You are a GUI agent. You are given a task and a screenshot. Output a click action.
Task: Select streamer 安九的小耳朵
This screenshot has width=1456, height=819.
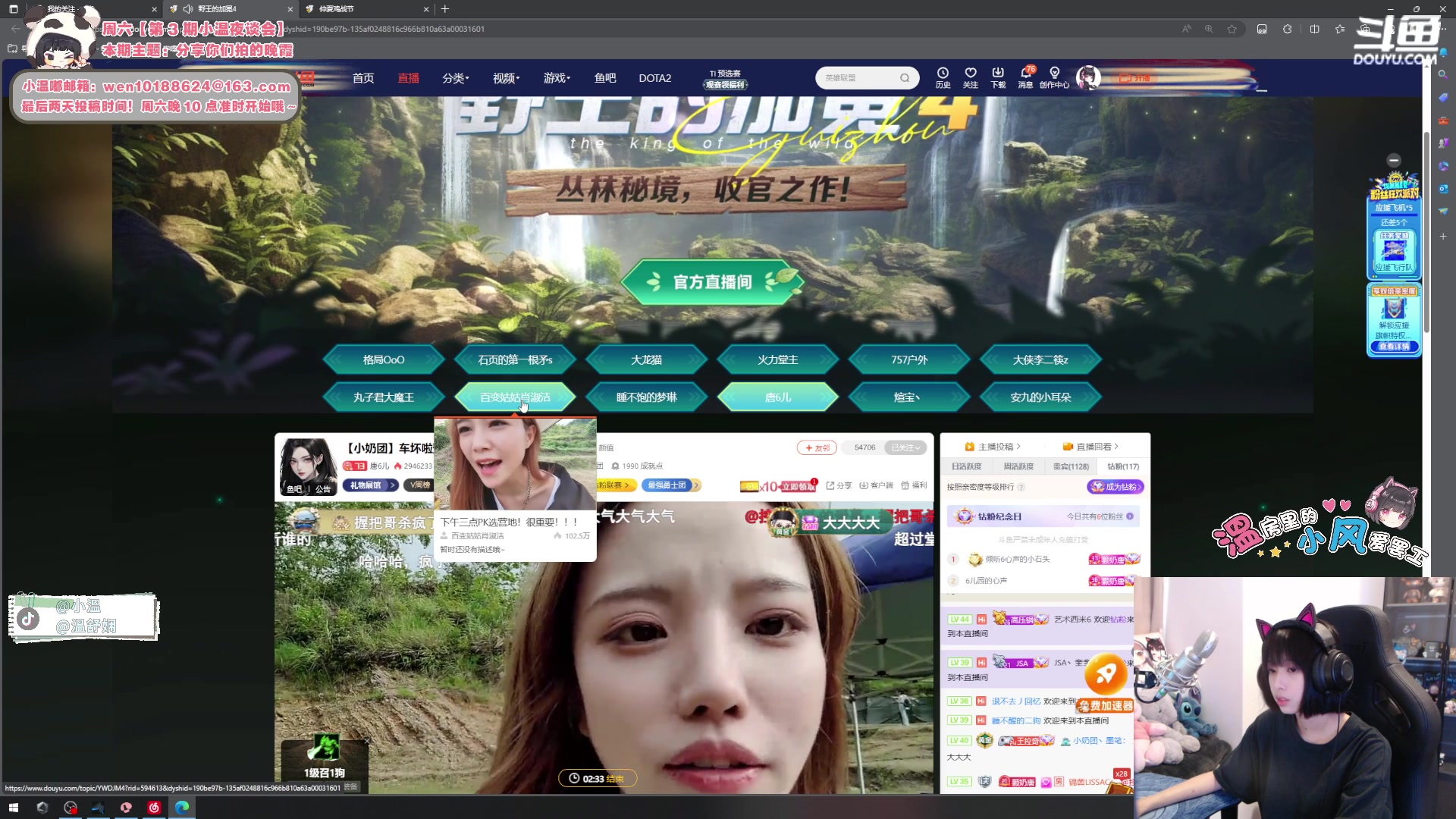click(x=1040, y=397)
